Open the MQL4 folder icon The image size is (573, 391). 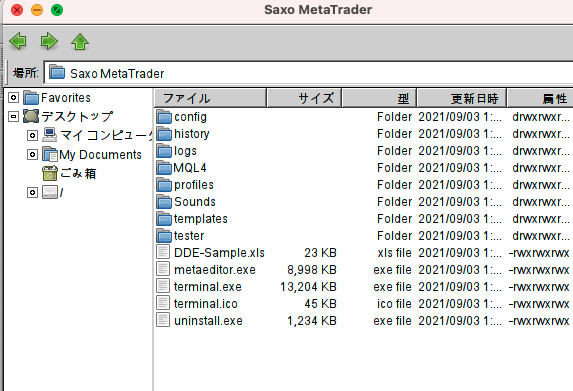pos(164,168)
